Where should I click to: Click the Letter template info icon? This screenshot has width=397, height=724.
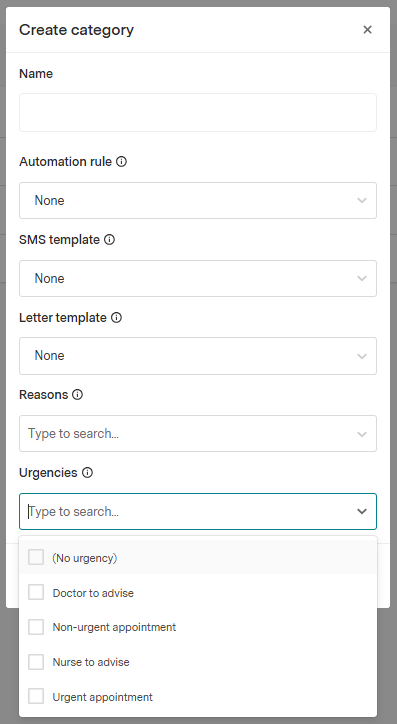click(116, 318)
